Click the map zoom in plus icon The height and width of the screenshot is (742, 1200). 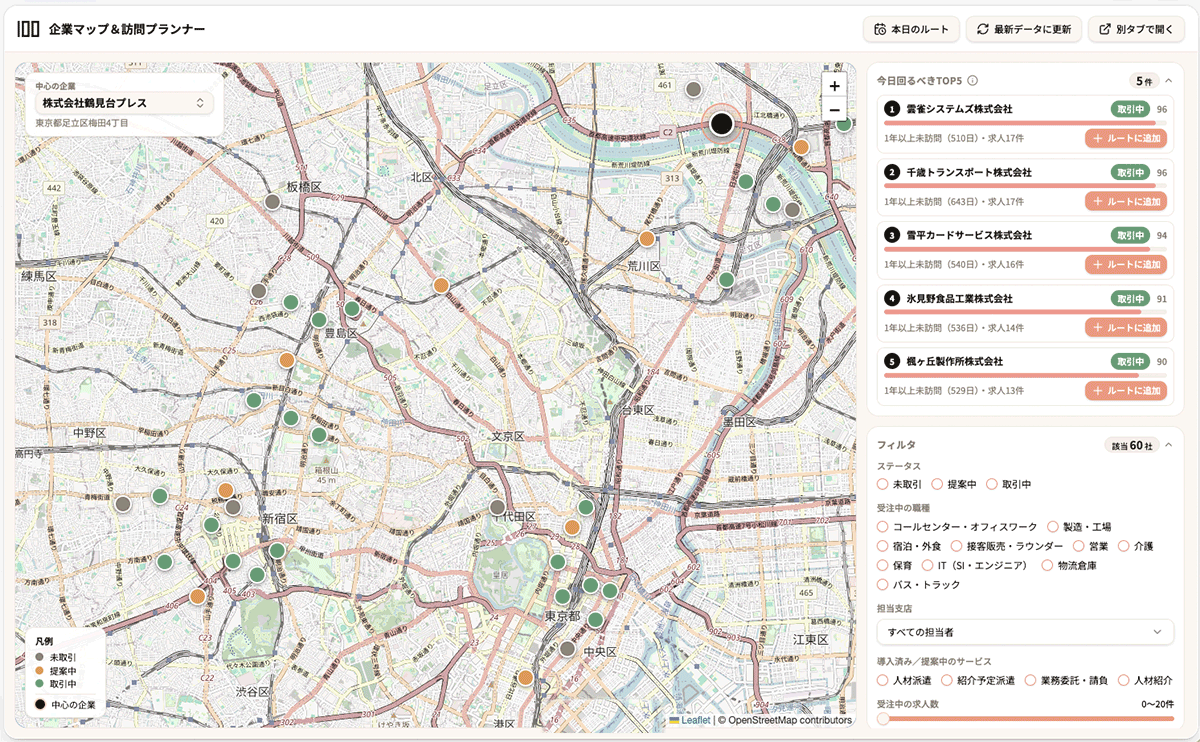[835, 86]
